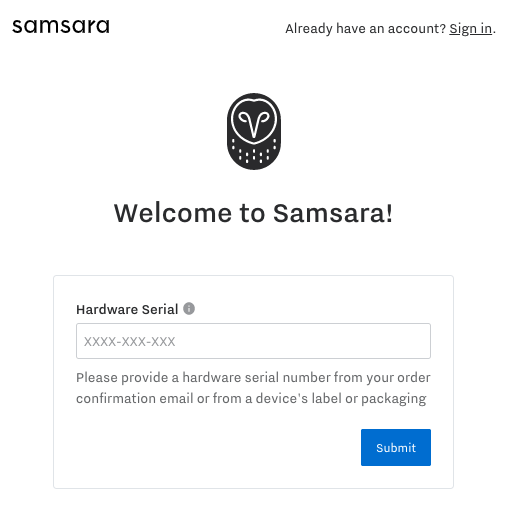Click the owl logo icon
507x522 pixels.
[x=254, y=131]
